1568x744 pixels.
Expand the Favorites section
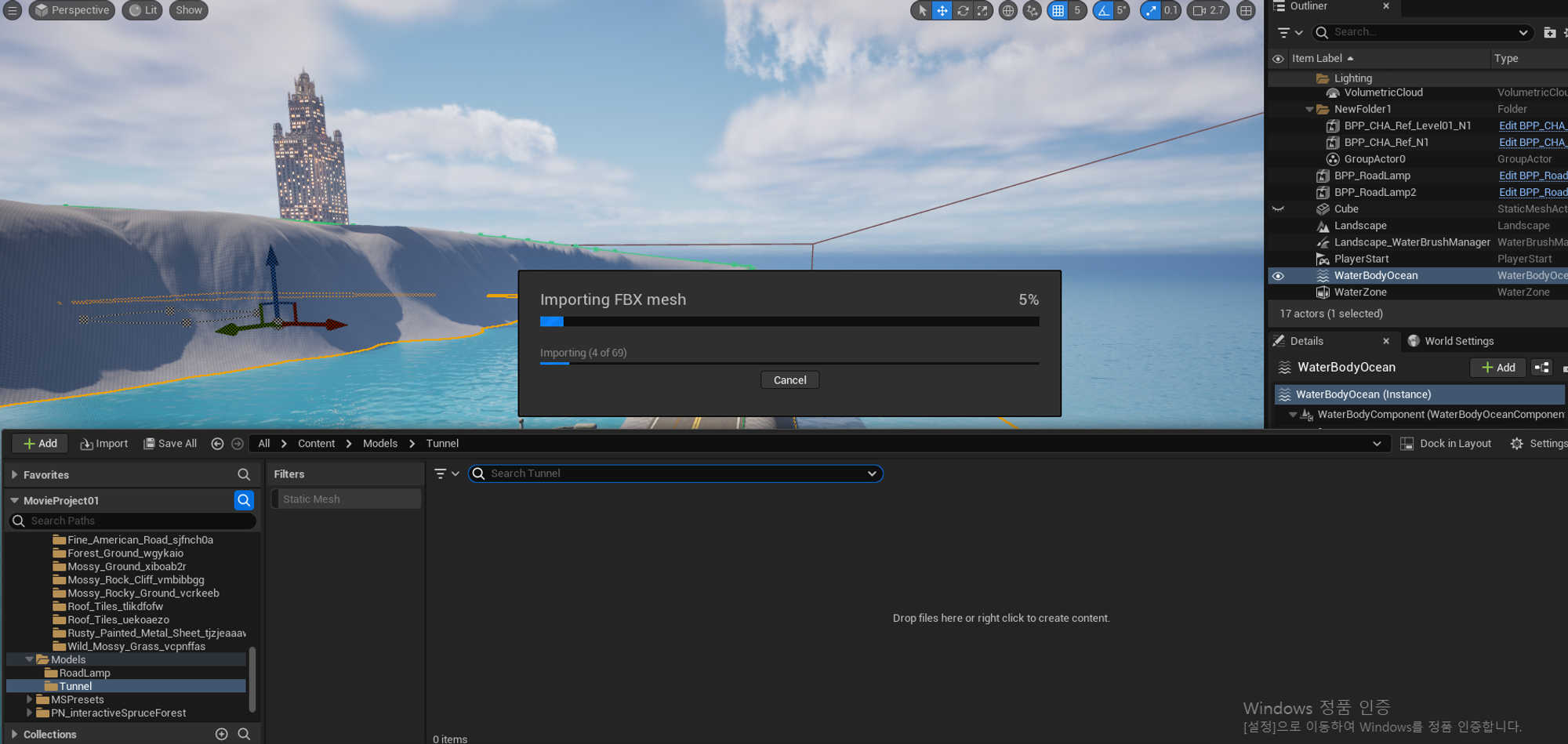14,475
